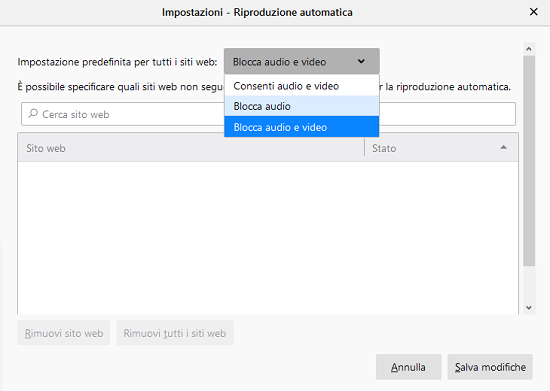Open the default autoplay setting dropdown
The image size is (550, 391).
point(302,61)
